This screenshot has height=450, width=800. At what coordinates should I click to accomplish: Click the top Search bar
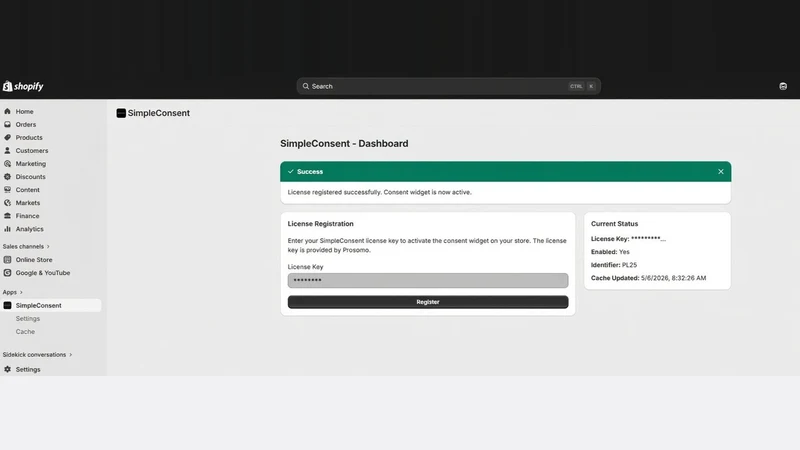coord(448,86)
